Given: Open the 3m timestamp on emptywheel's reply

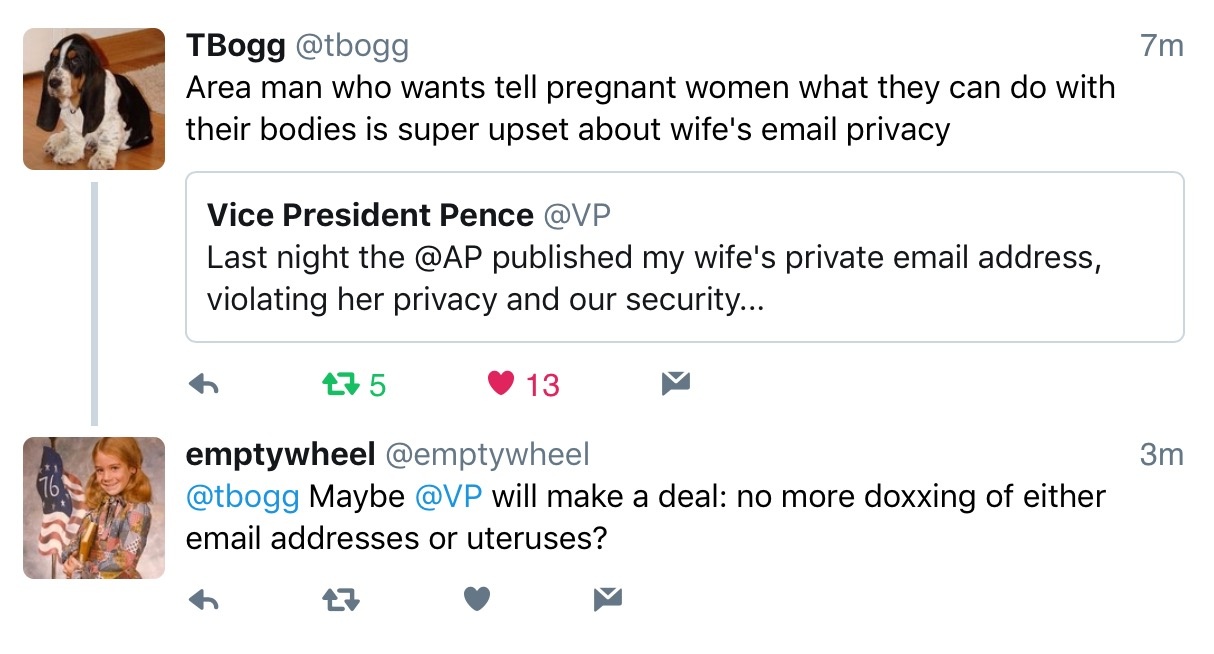Looking at the screenshot, I should coord(1161,455).
